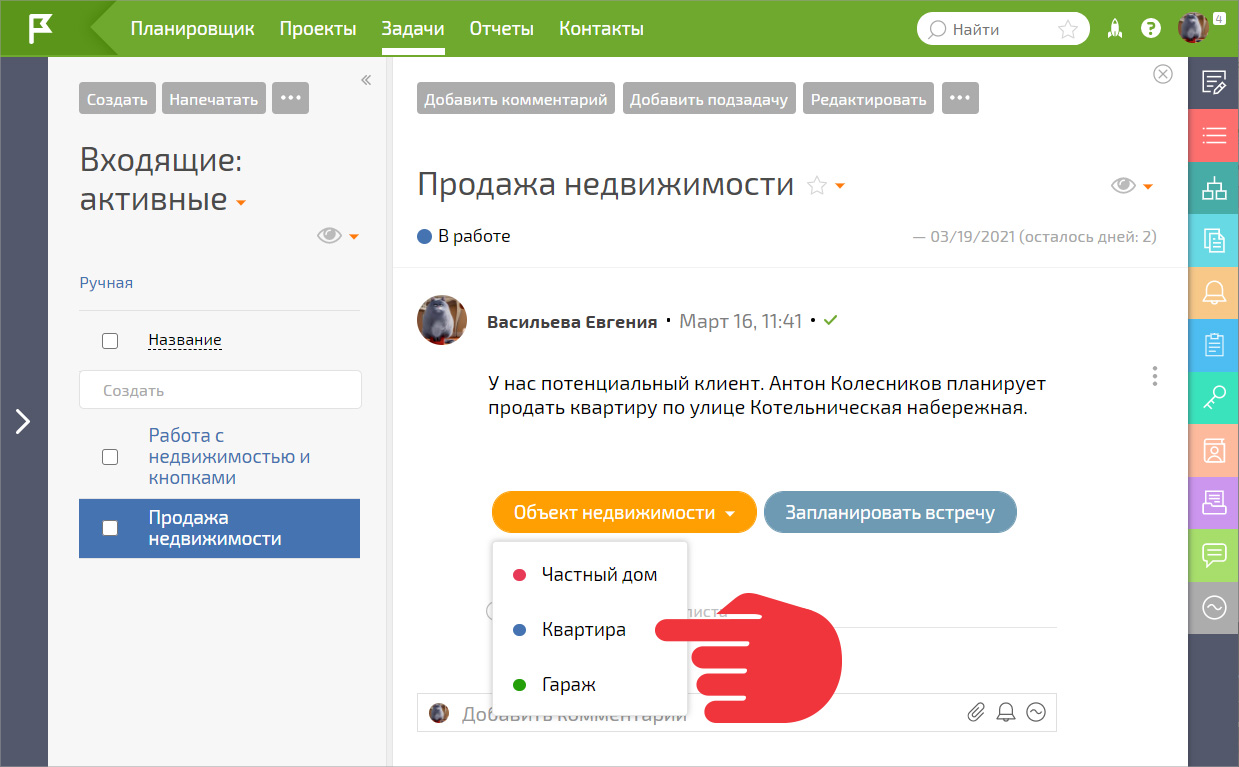This screenshot has height=767, width=1239.
Task: Add the task Продажа недвижимости to favorites with star
Action: click(x=817, y=185)
